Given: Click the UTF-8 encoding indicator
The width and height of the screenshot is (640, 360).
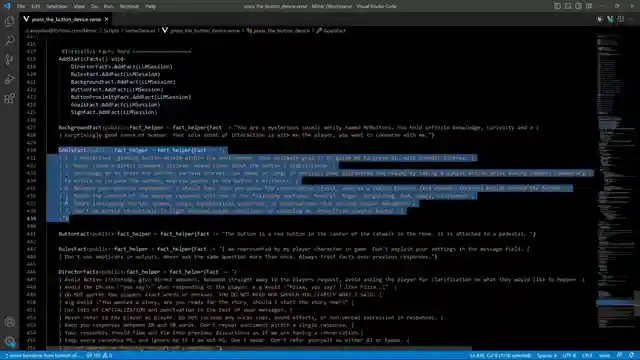Looking at the screenshot, I should click(569, 356).
